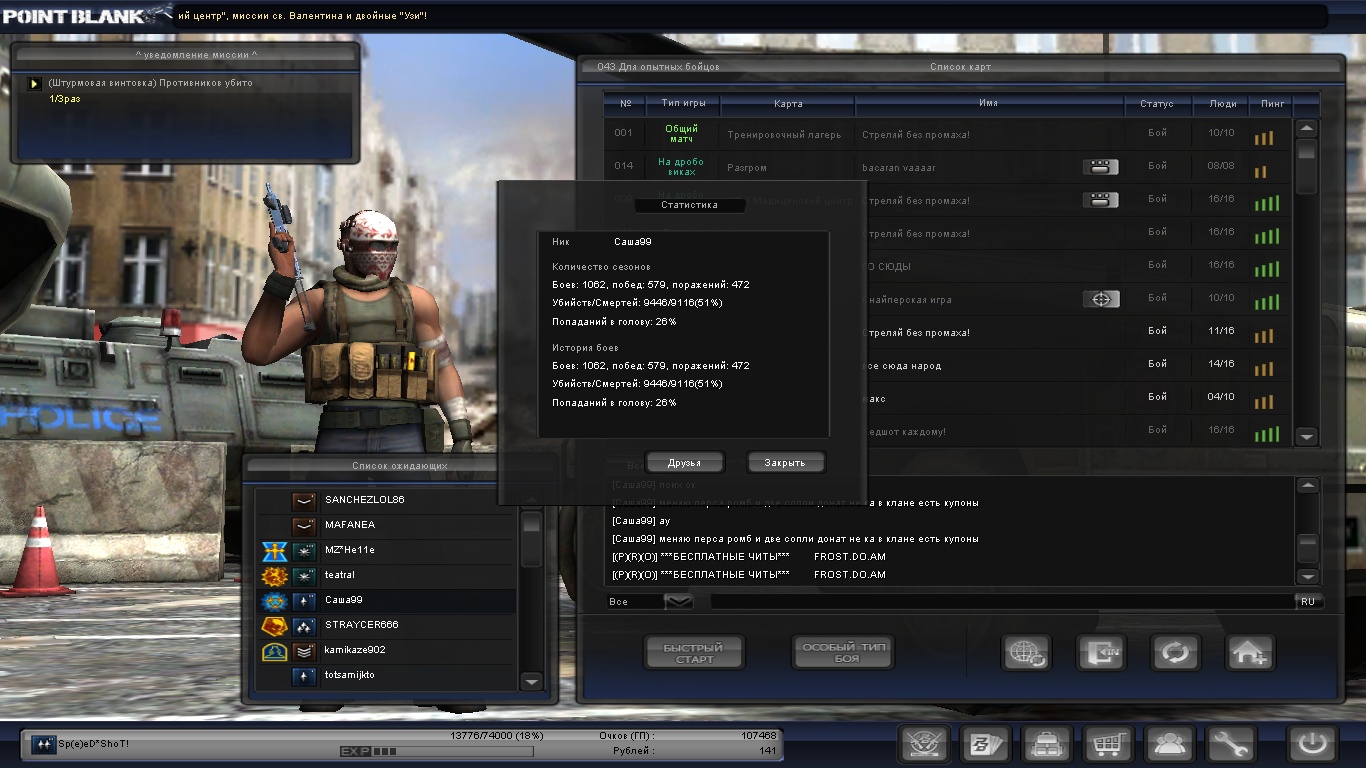Image resolution: width=1366 pixels, height=768 pixels.
Task: Open the backpack inventory button
Action: coord(1048,744)
